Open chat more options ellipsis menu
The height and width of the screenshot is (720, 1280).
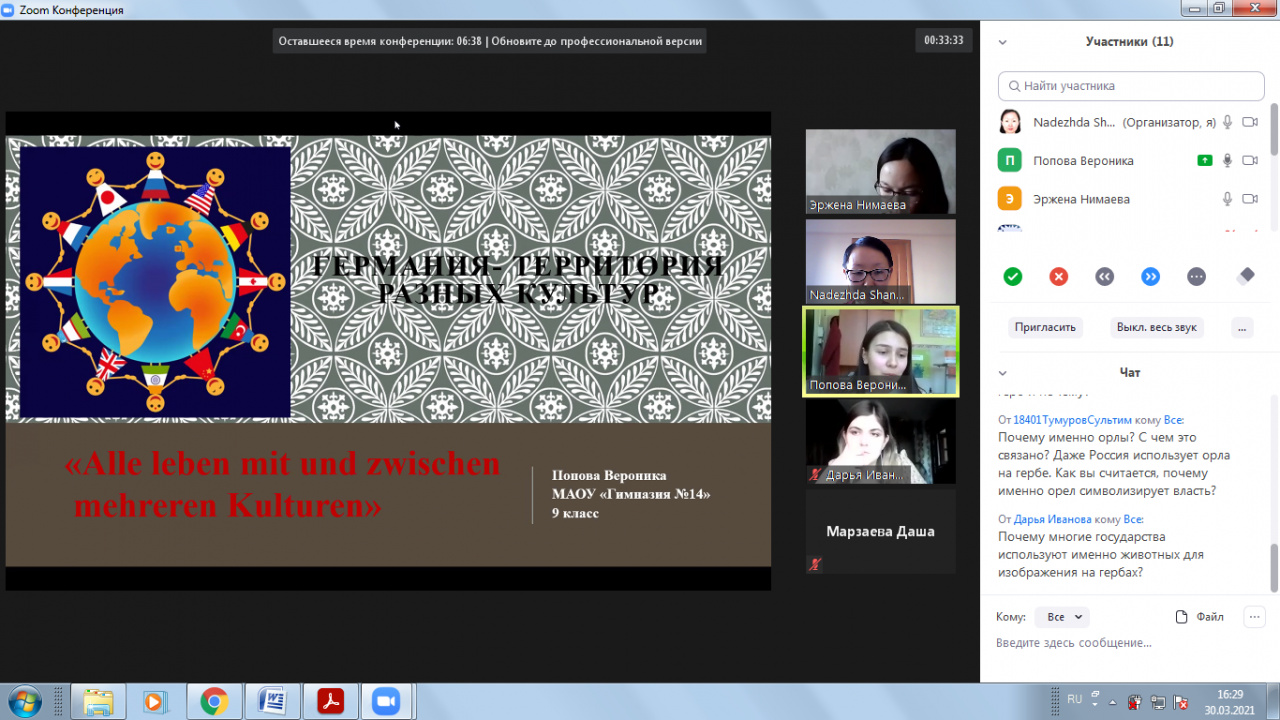coord(1254,617)
